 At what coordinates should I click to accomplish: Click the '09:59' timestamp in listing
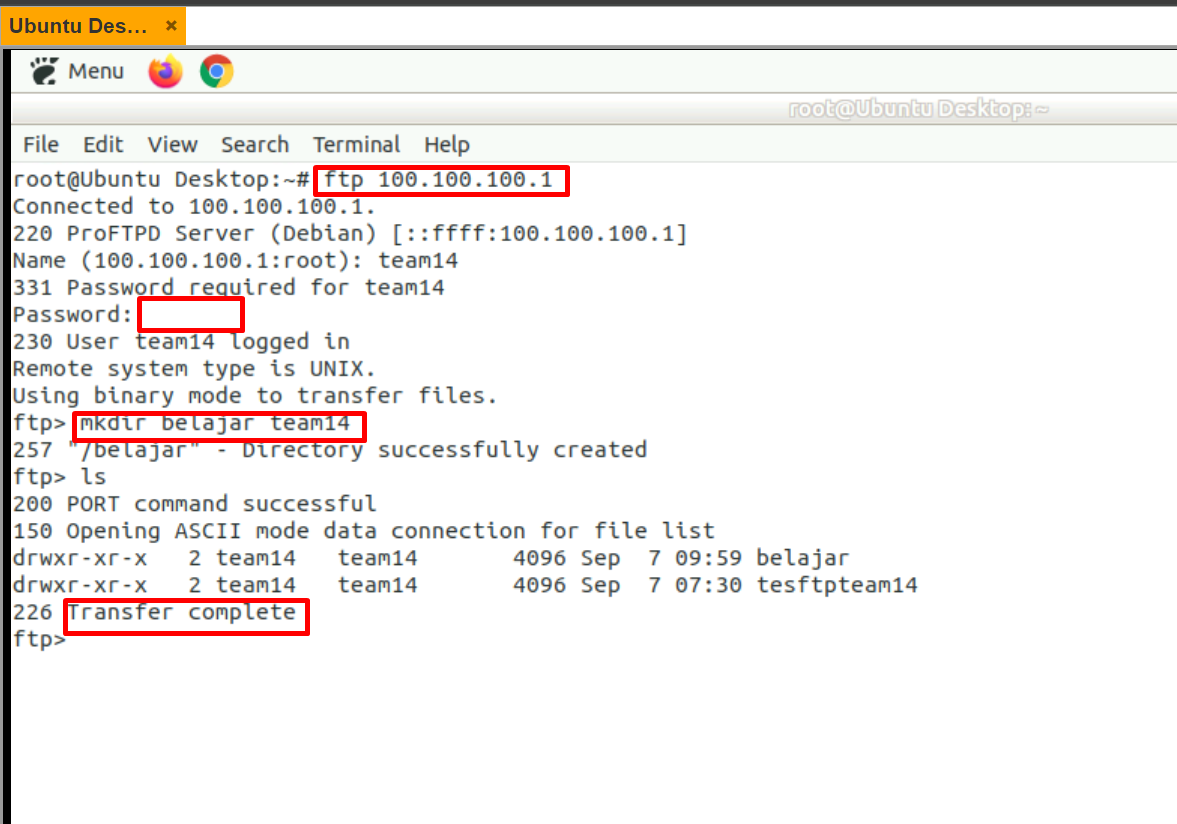tap(708, 558)
